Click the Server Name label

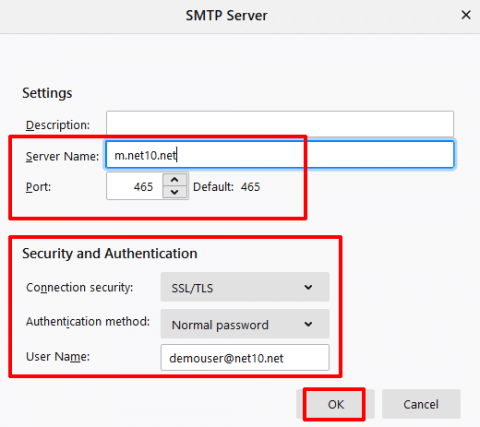(x=62, y=156)
